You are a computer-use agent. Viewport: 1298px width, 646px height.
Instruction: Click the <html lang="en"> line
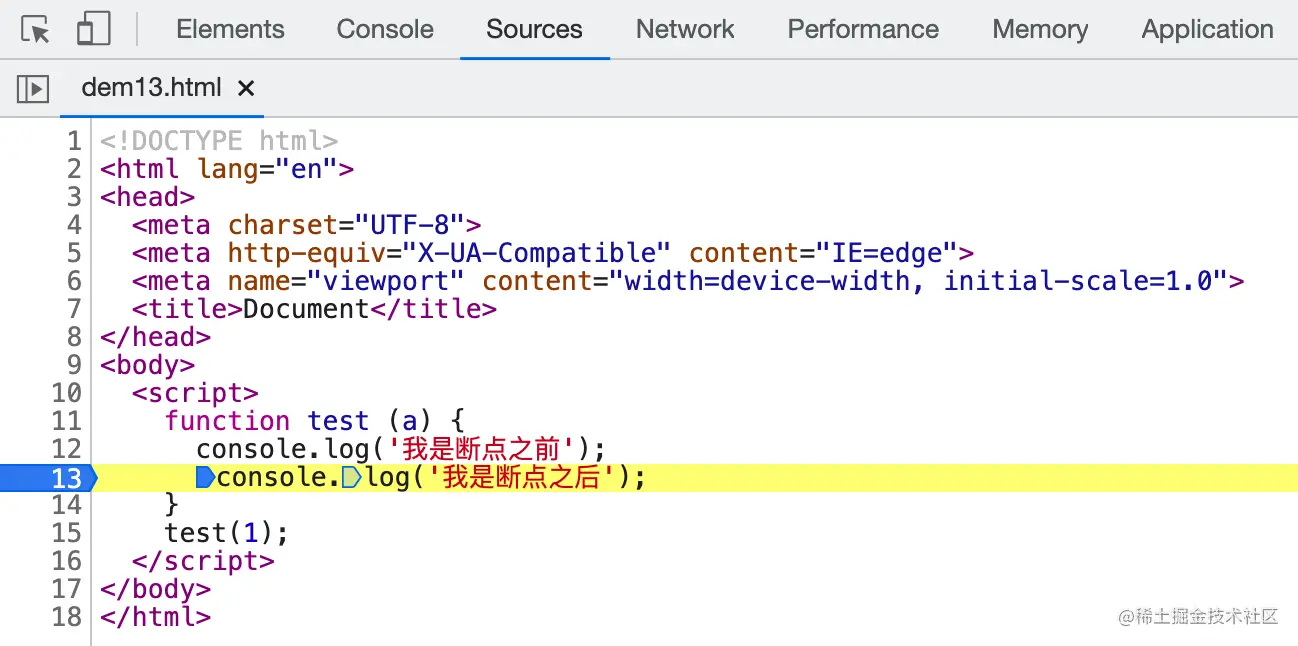click(227, 168)
